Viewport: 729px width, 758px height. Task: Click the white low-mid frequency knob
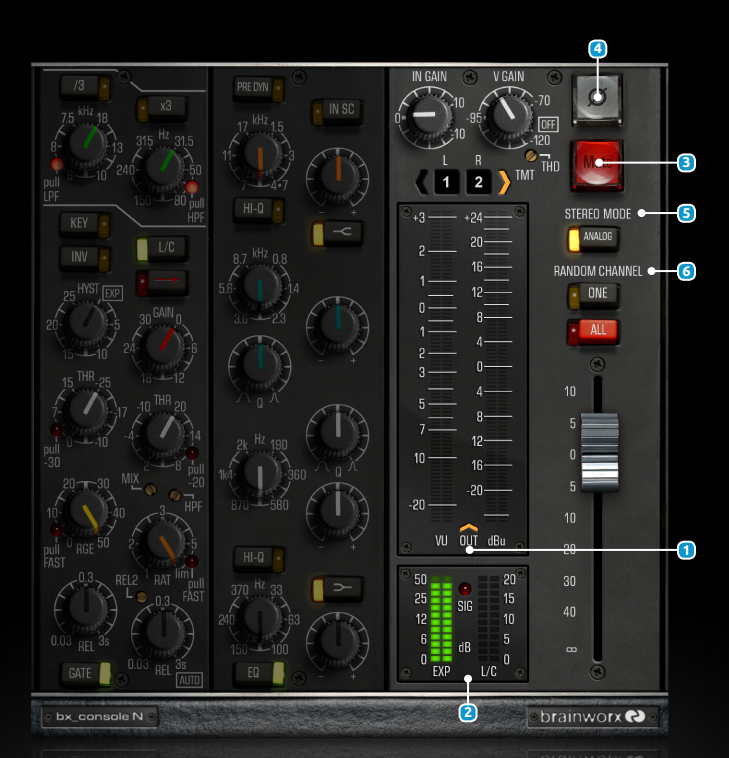[x=260, y=474]
